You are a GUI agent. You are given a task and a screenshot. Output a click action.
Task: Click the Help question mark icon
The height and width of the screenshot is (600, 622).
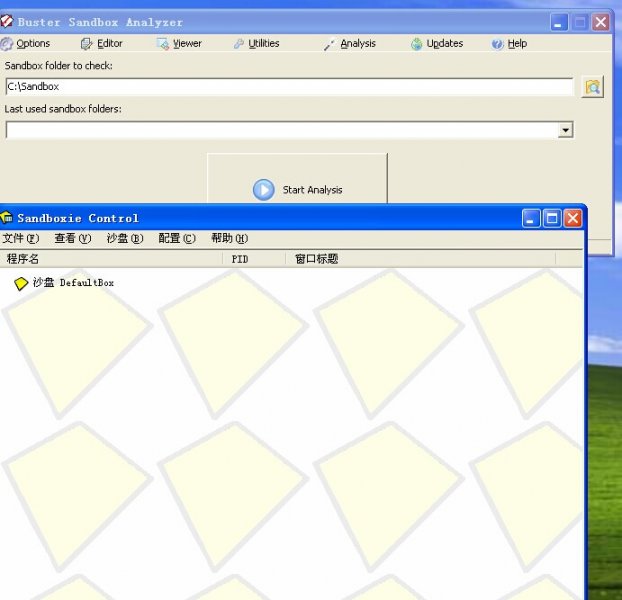497,44
